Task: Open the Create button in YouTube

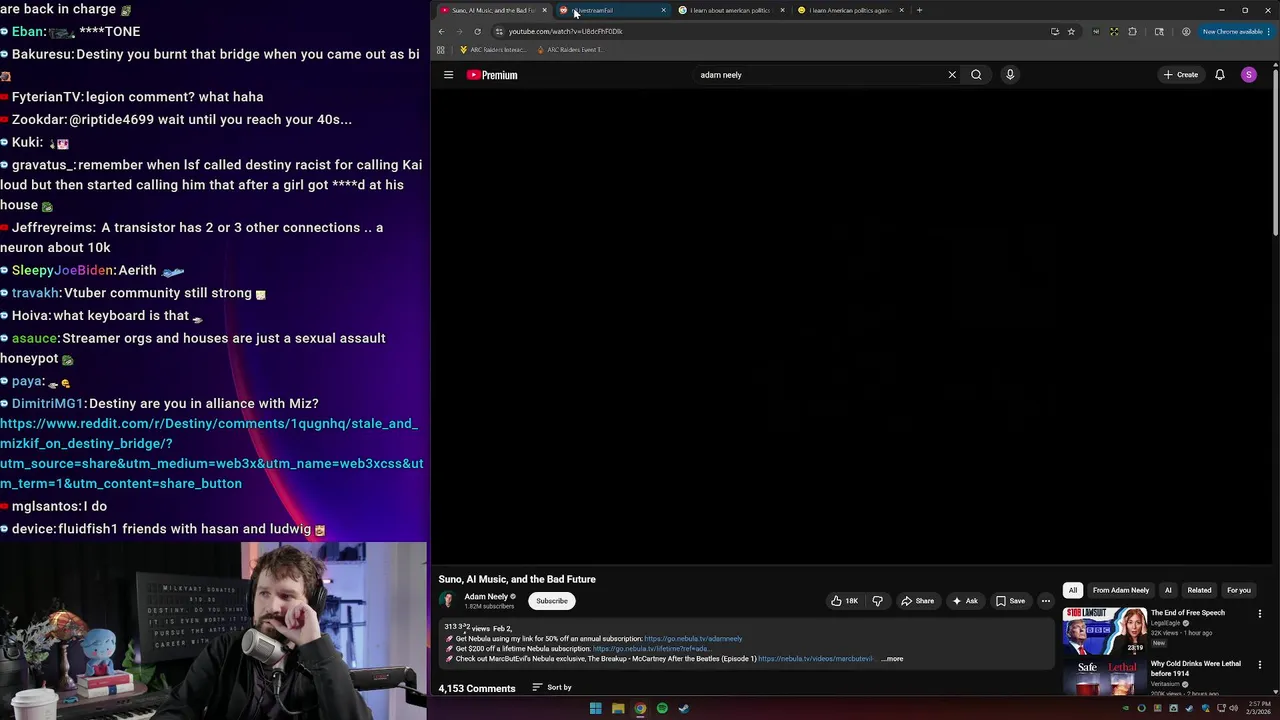Action: coord(1180,75)
